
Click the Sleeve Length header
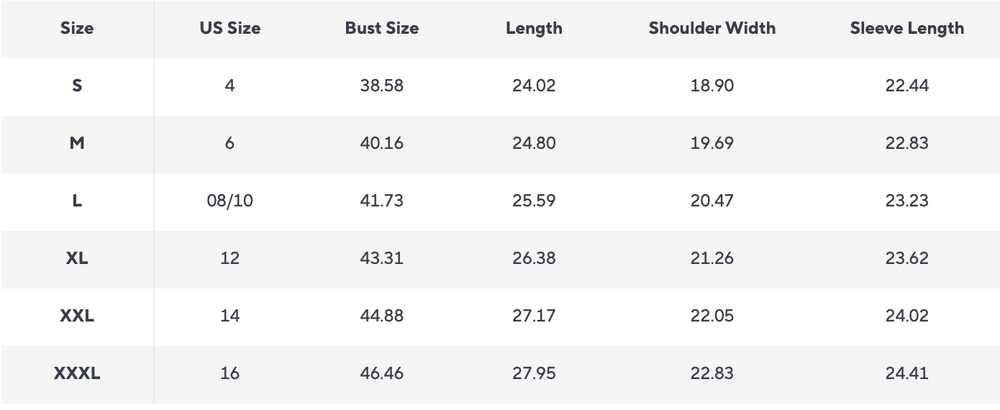907,28
